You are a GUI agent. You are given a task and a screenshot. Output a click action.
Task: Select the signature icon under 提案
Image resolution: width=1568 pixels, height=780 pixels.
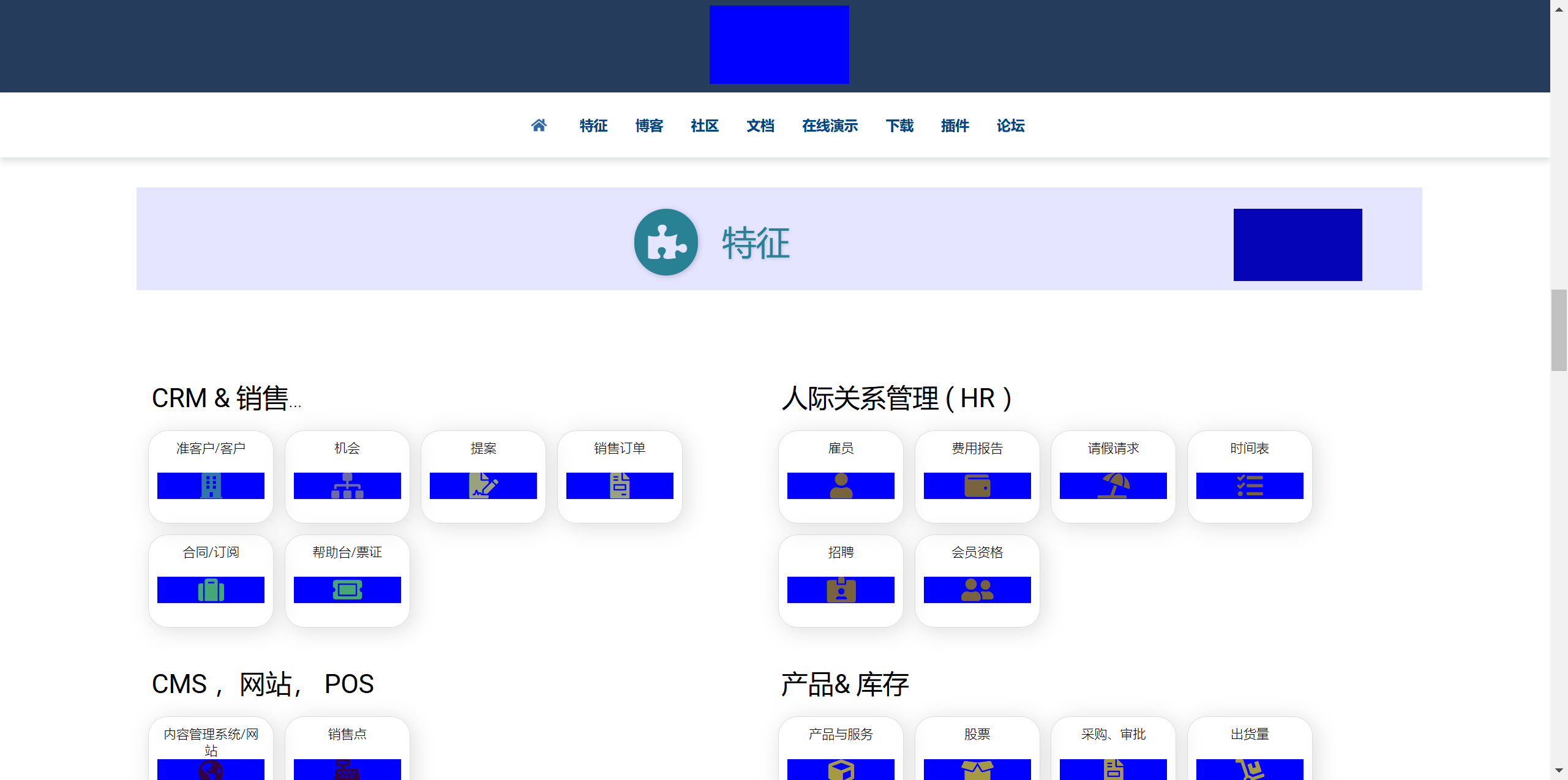483,486
